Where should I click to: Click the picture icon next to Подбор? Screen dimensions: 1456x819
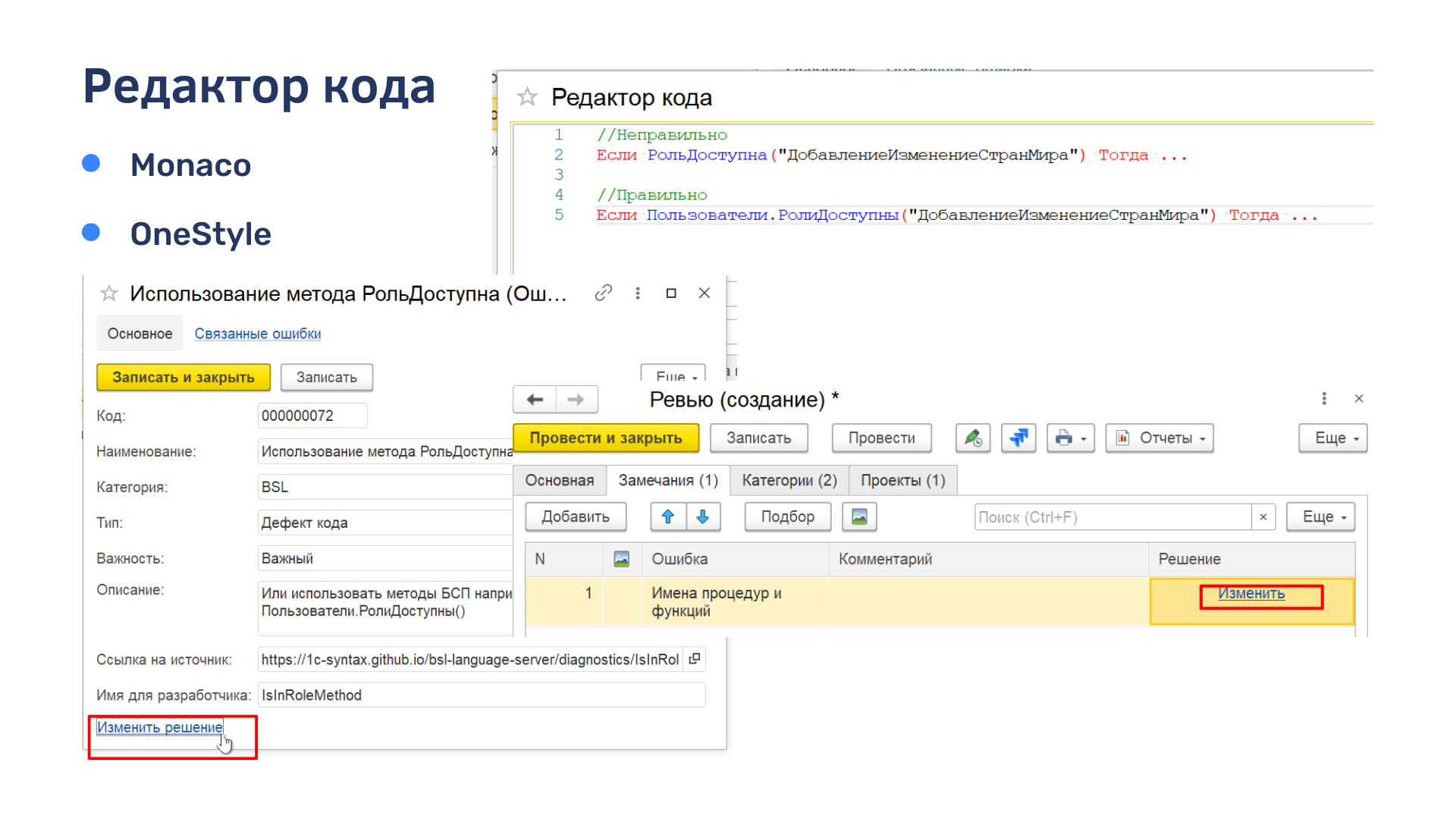coord(859,517)
